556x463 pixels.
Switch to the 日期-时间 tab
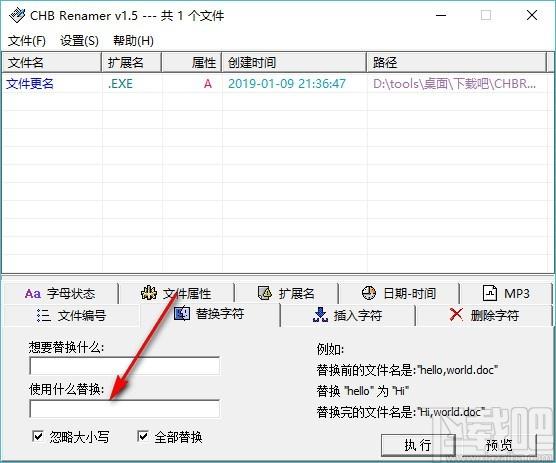pyautogui.click(x=399, y=294)
